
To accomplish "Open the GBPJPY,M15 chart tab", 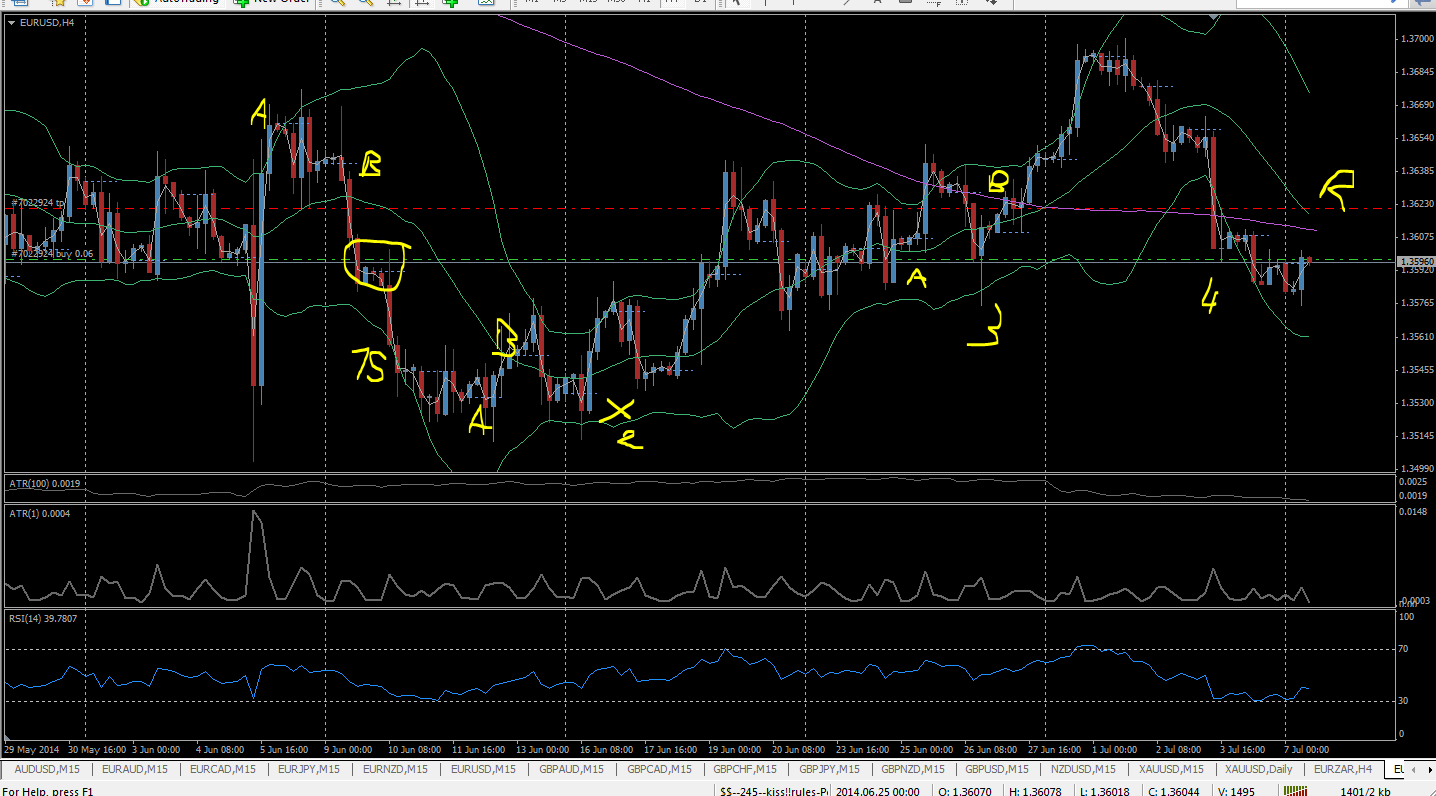I will [x=830, y=769].
